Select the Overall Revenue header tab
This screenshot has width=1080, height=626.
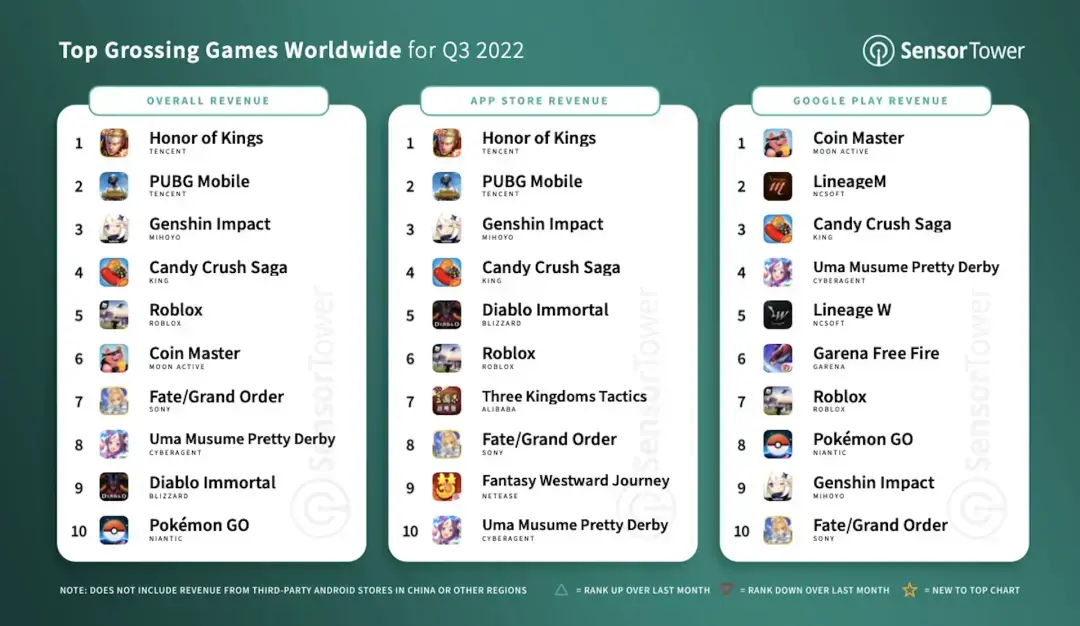pyautogui.click(x=208, y=101)
